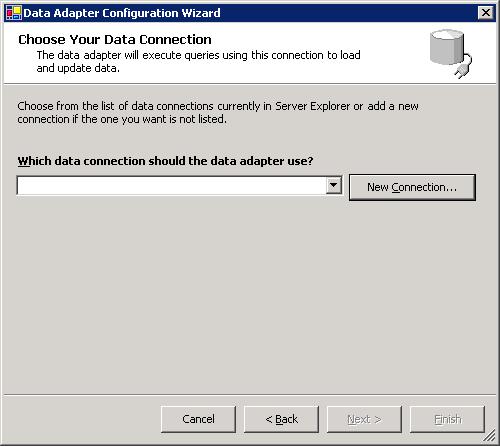
Task: Click the data adapter description subtitle
Action: [198, 61]
